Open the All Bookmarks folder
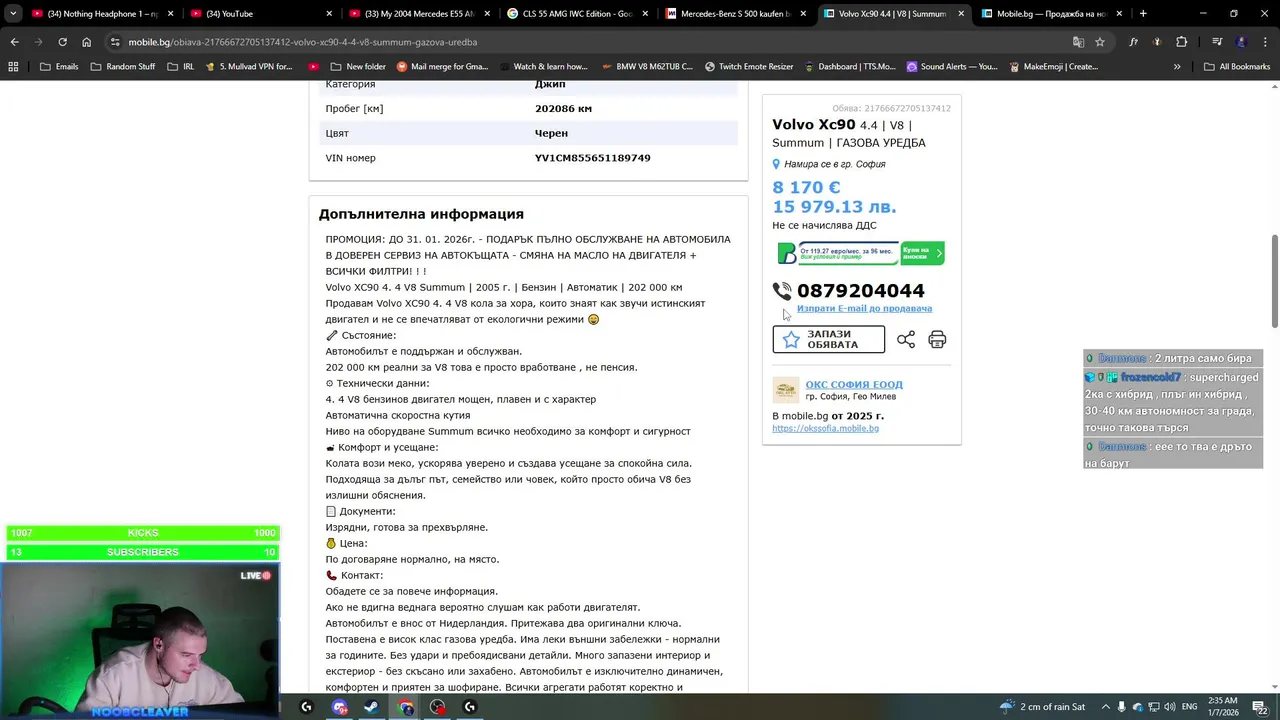Screen dimensions: 1280x720 (1237, 67)
